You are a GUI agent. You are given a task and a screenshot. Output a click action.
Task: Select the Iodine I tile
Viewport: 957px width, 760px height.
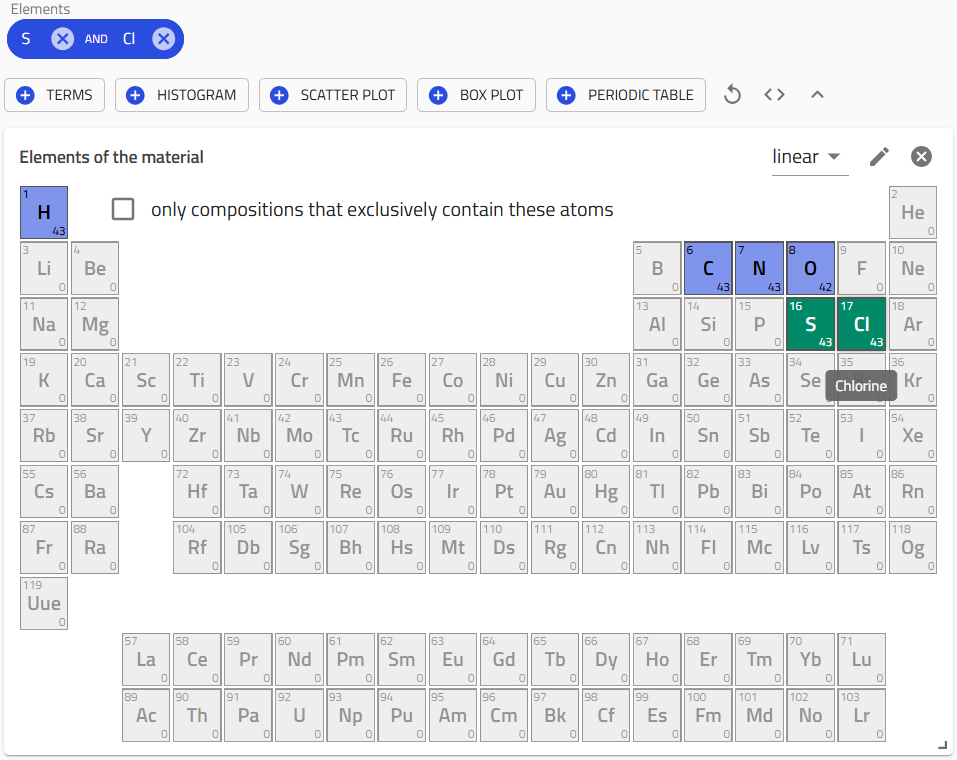click(862, 436)
